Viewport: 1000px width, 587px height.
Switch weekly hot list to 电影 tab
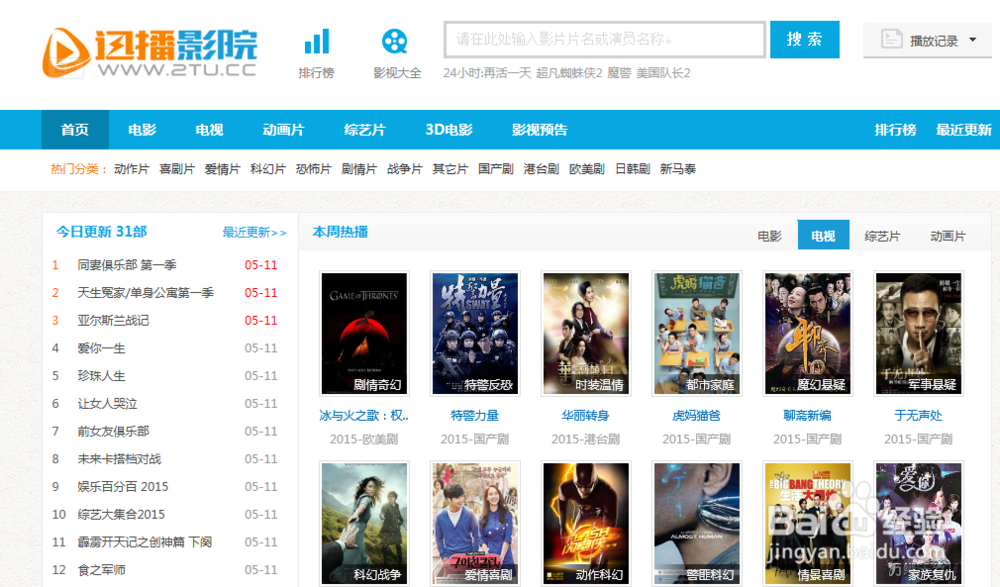click(769, 236)
